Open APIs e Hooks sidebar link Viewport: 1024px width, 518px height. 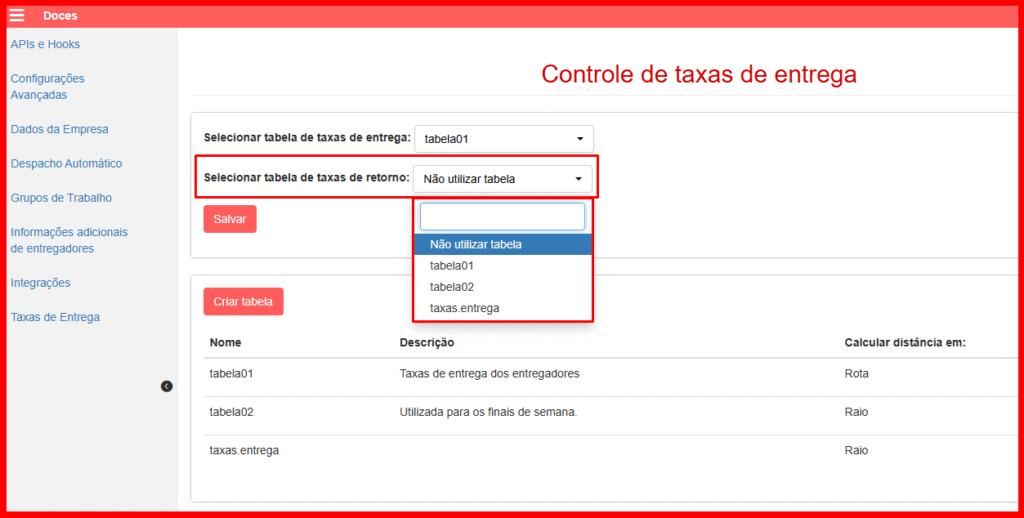pos(45,44)
